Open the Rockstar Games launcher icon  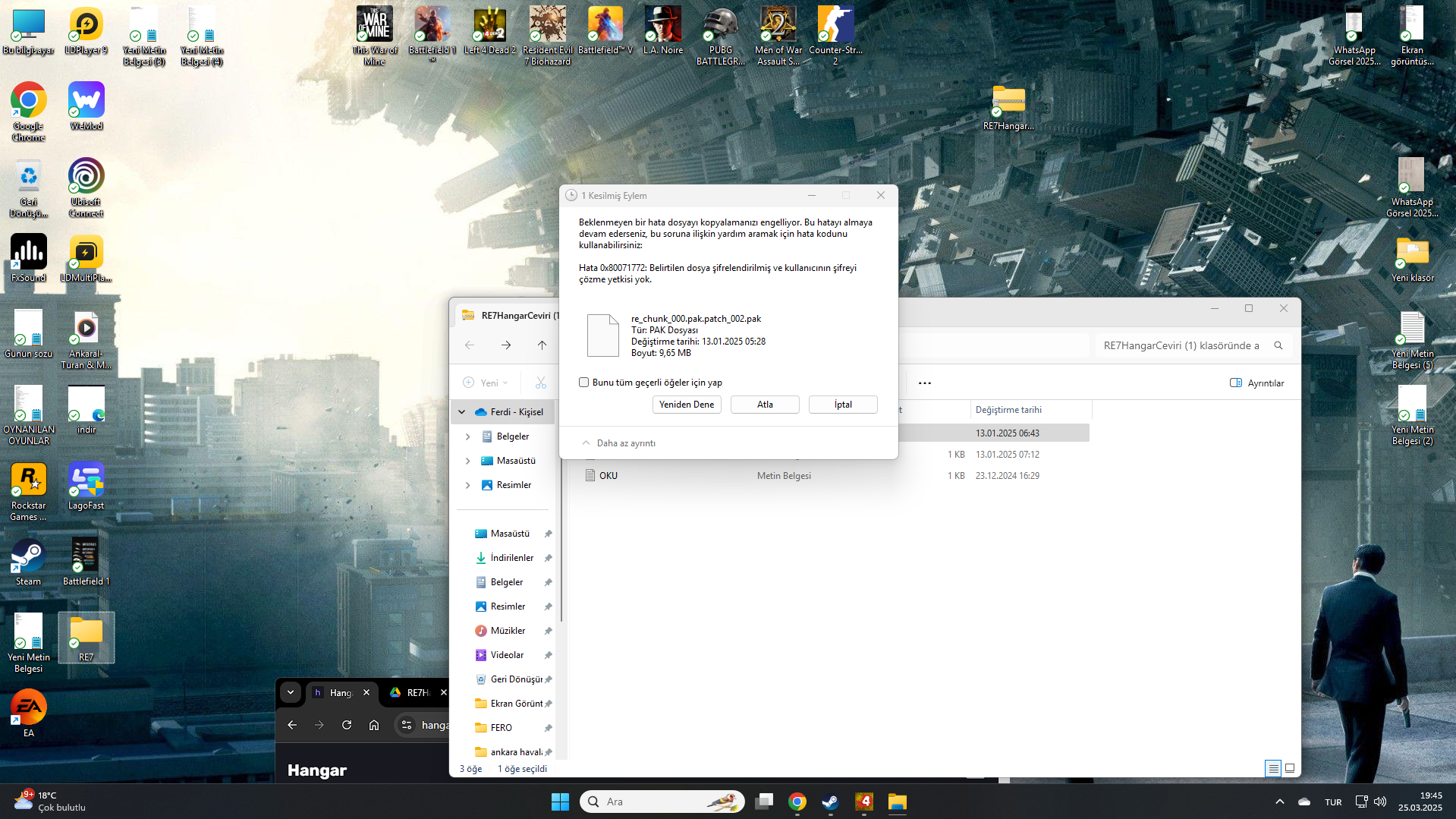pos(28,485)
